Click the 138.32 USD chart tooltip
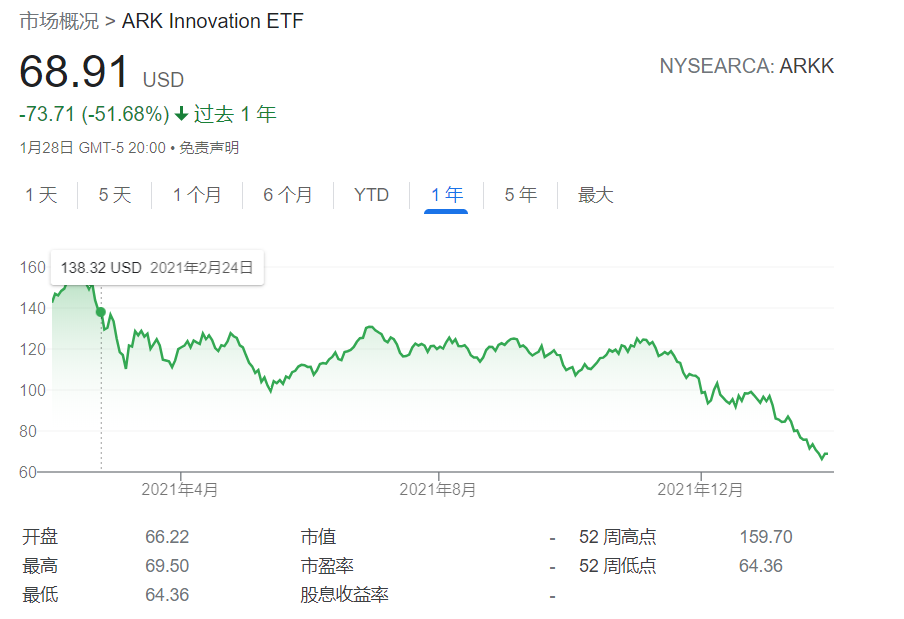Image resolution: width=904 pixels, height=619 pixels. (156, 268)
